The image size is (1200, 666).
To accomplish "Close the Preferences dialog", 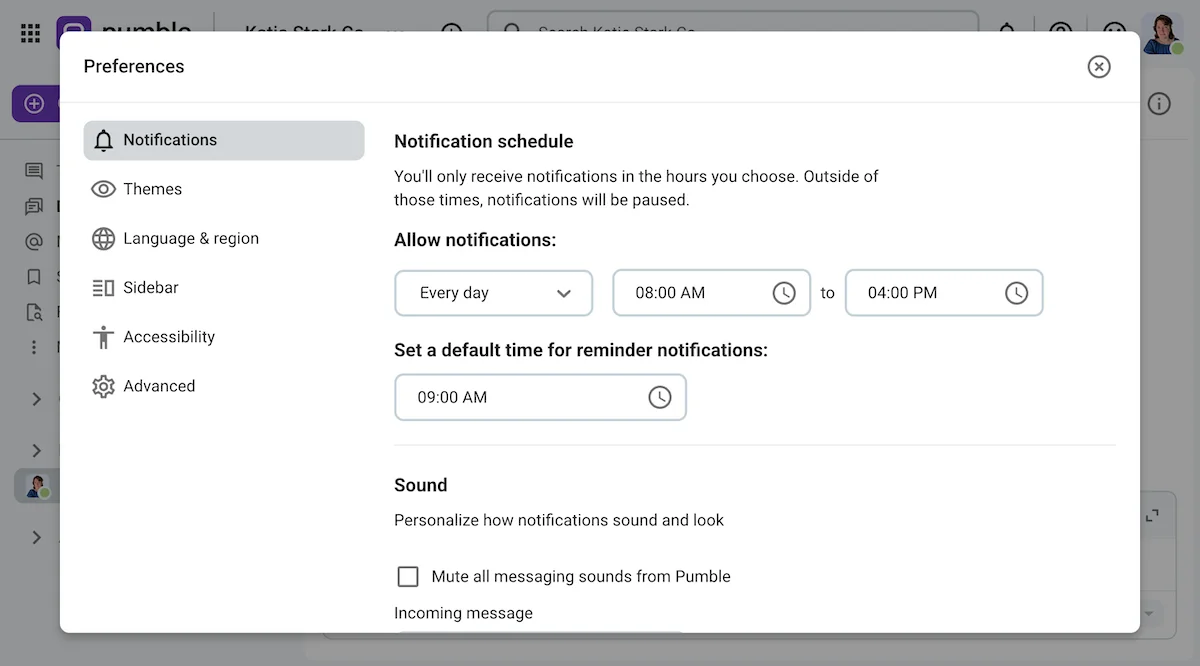I will 1098,66.
